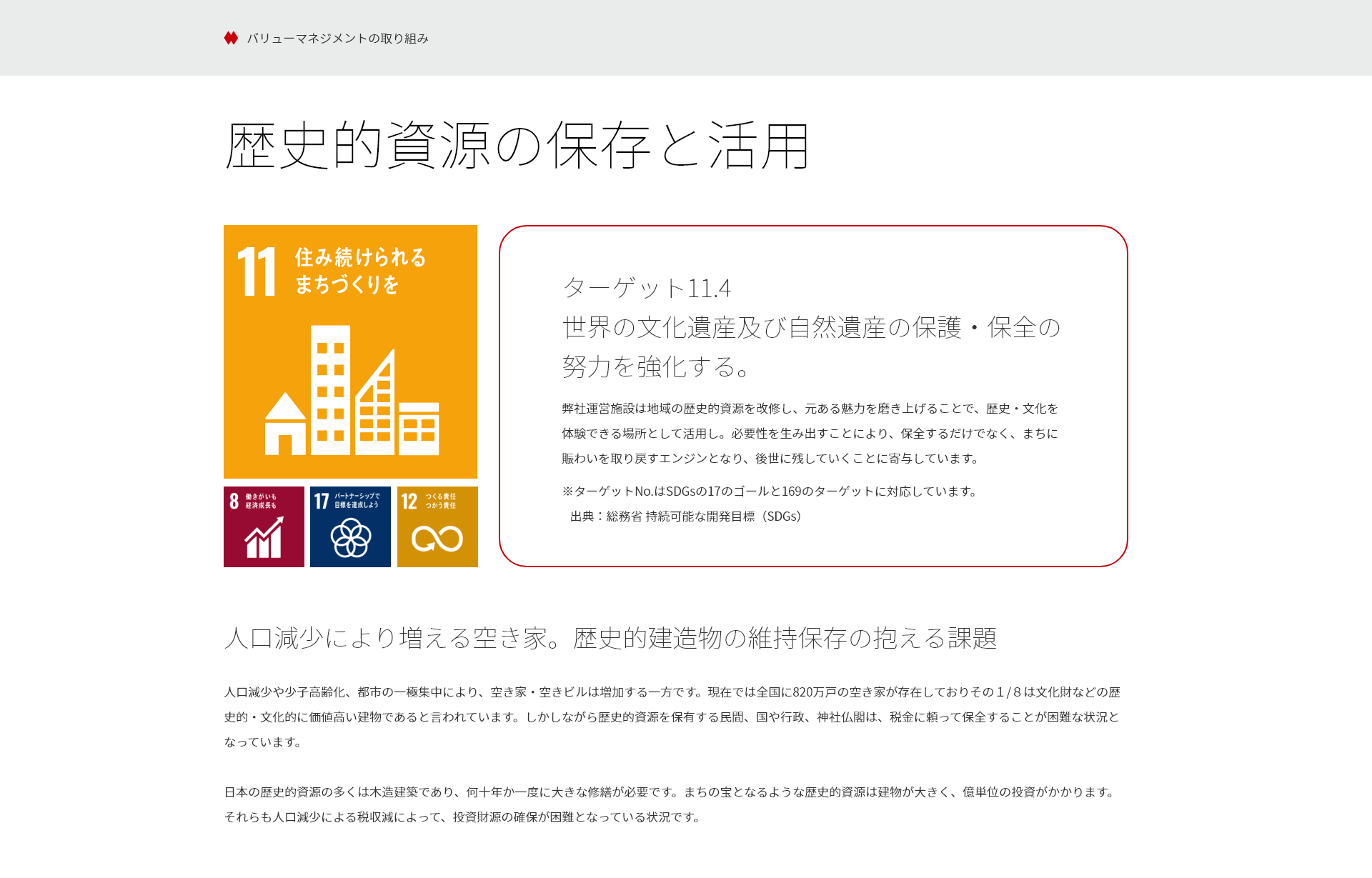This screenshot has height=878, width=1372.
Task: Click the red diamond logo icon
Action: (230, 38)
